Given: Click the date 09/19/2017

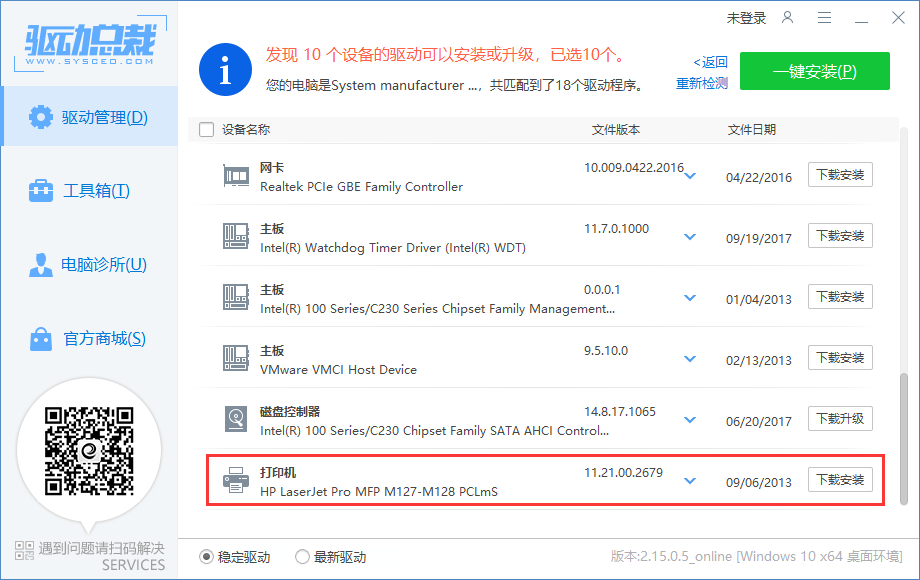Looking at the screenshot, I should pos(759,238).
